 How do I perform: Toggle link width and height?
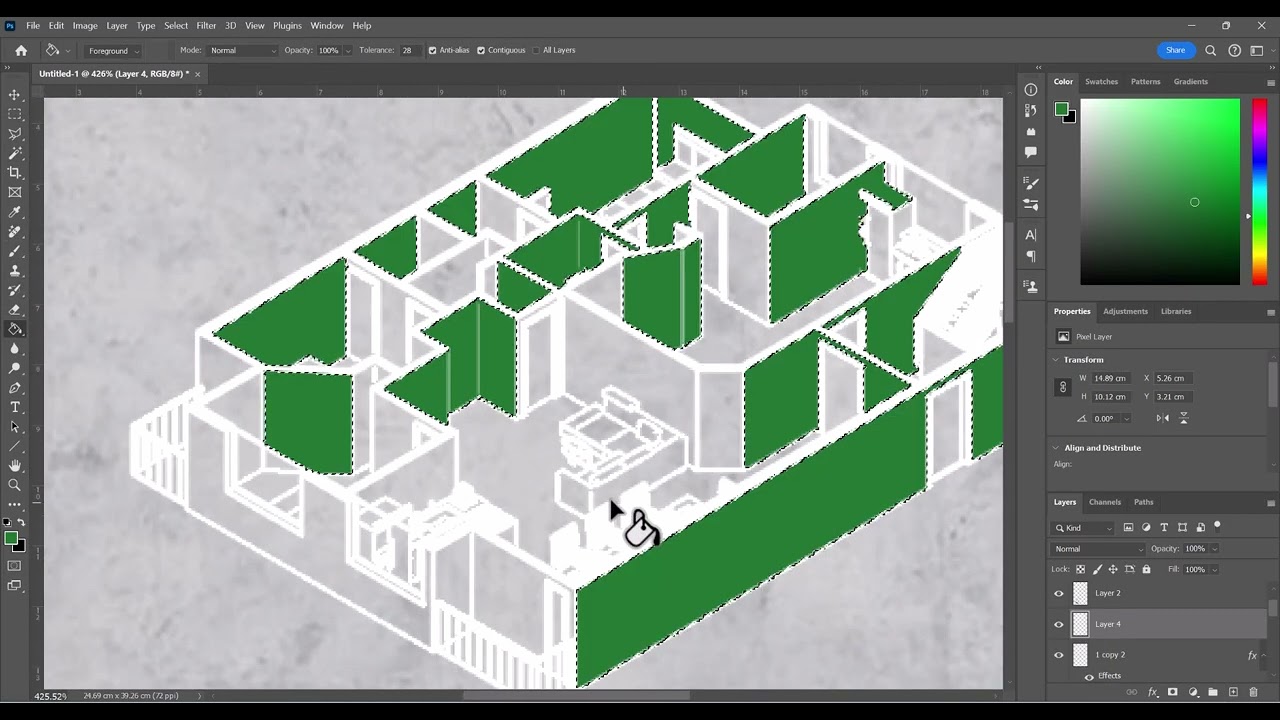click(x=1064, y=387)
